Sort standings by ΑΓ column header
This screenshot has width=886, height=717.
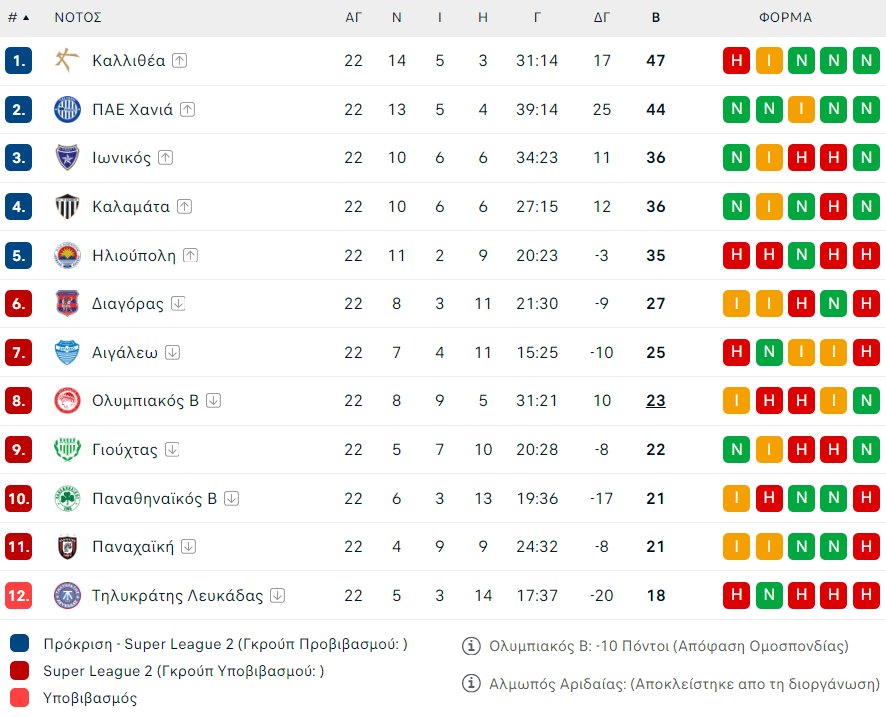[x=353, y=18]
